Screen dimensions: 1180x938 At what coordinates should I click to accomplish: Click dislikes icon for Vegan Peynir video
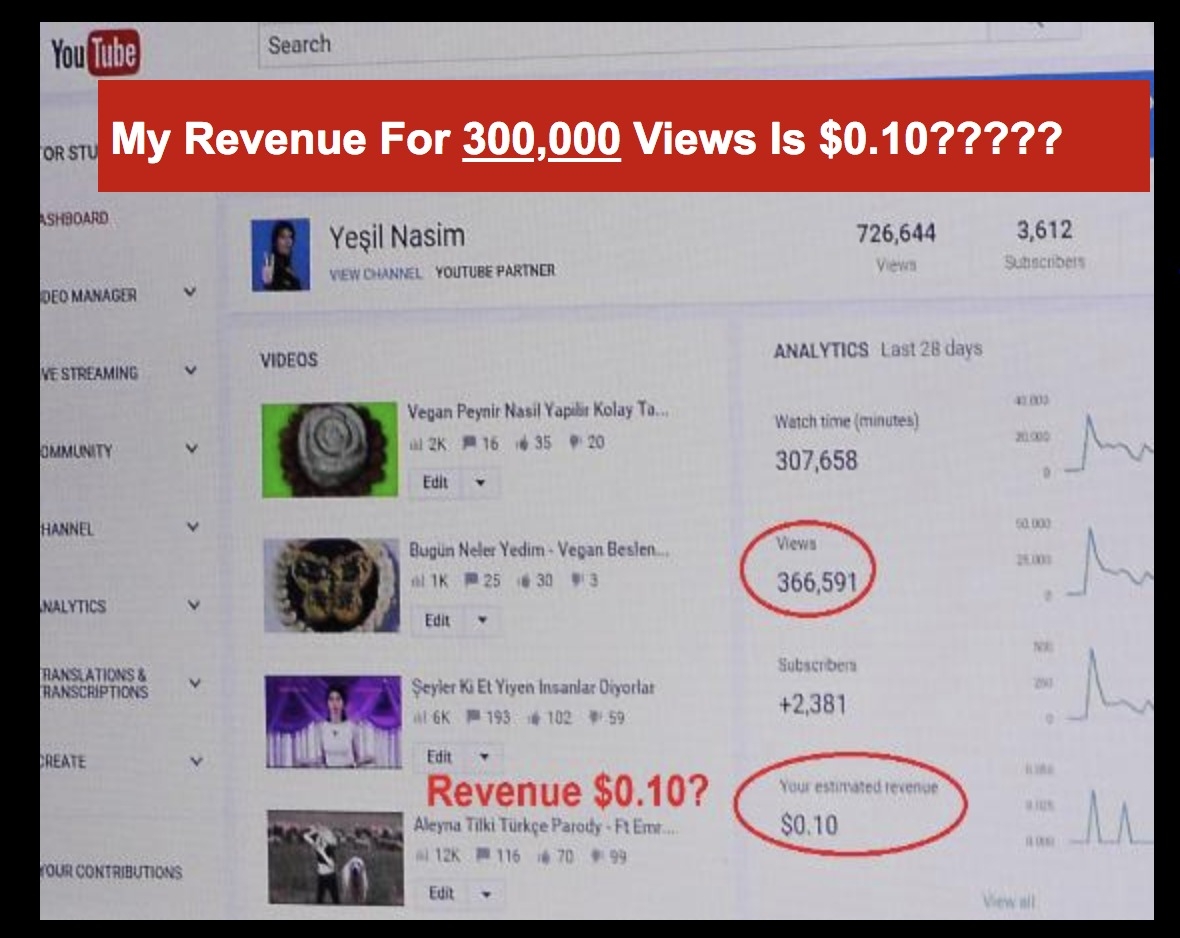pyautogui.click(x=576, y=442)
